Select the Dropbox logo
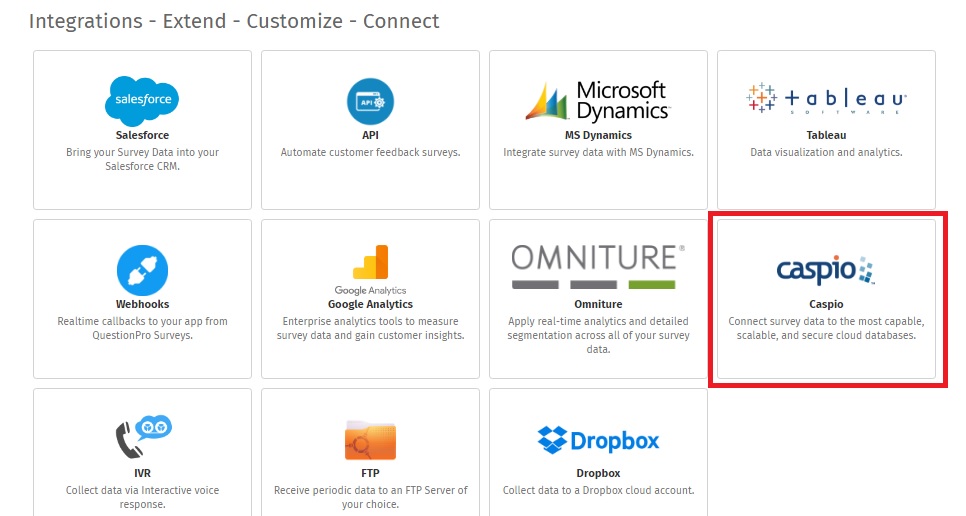 pos(598,440)
